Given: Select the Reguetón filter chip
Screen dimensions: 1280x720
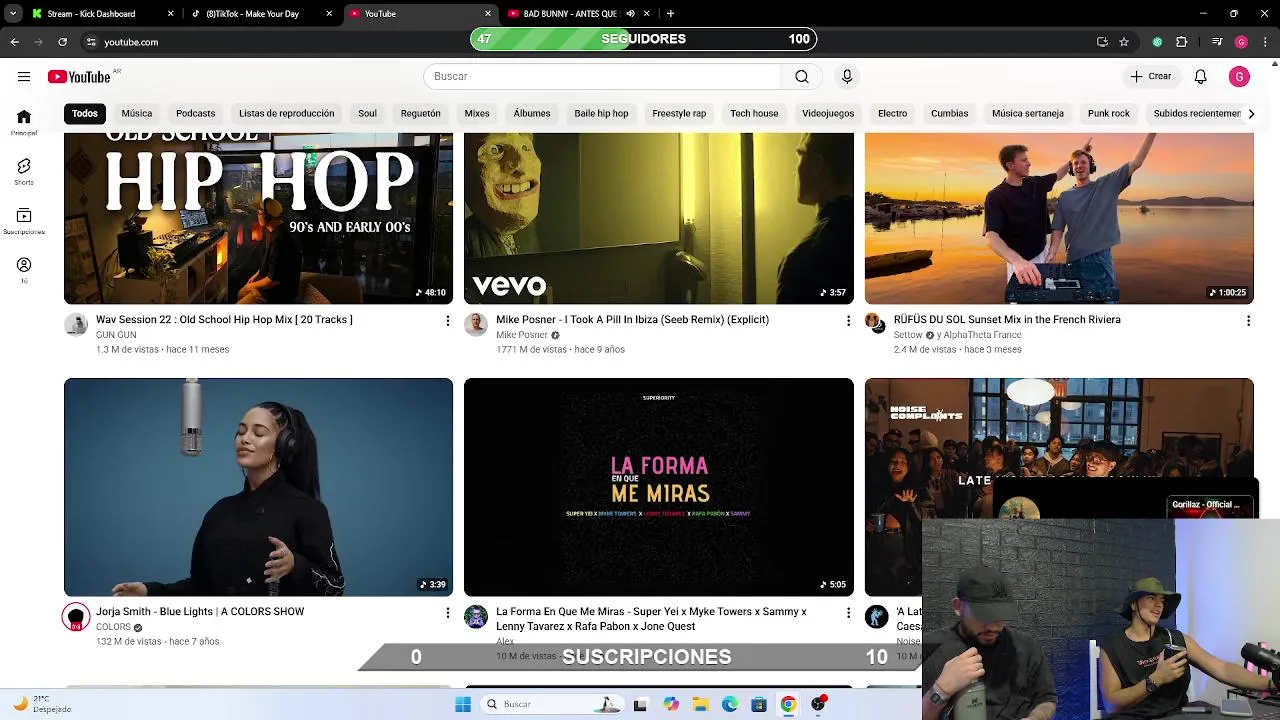Looking at the screenshot, I should pyautogui.click(x=420, y=113).
